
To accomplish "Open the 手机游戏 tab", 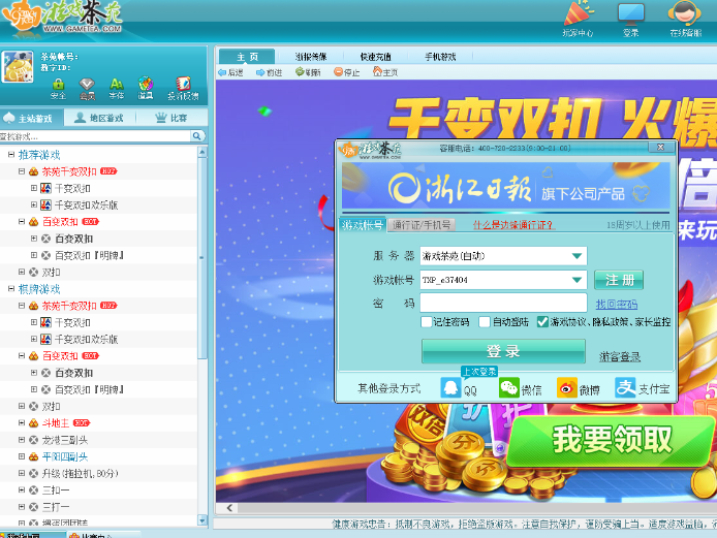I will [x=440, y=57].
